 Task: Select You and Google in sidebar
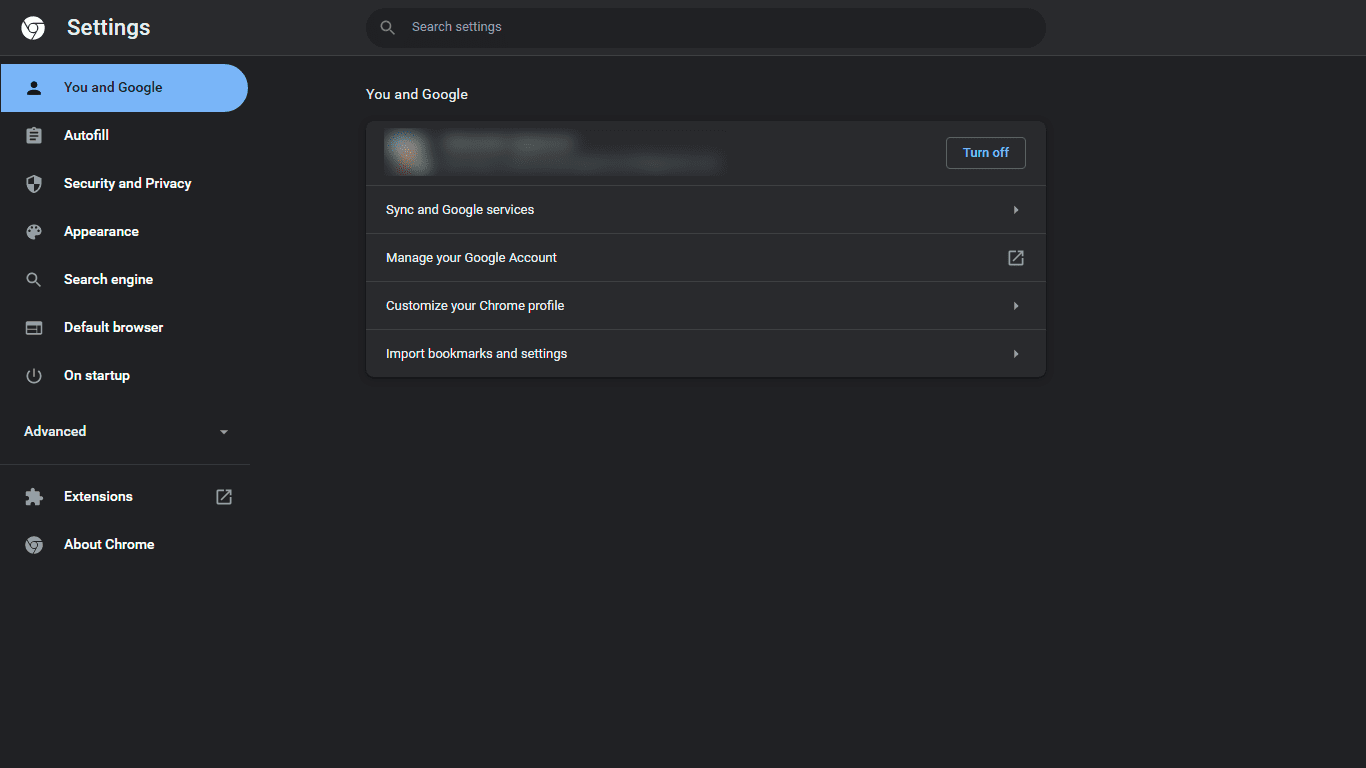pyautogui.click(x=124, y=88)
